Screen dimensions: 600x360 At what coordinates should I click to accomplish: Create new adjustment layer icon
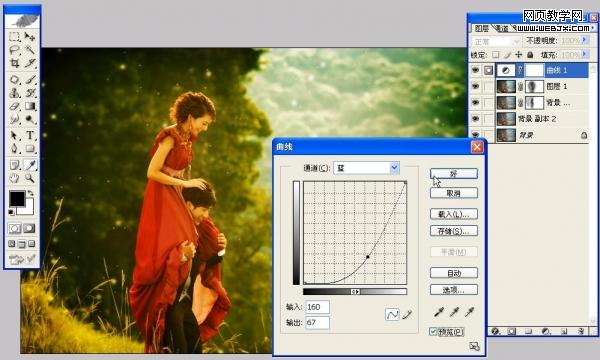(x=546, y=331)
